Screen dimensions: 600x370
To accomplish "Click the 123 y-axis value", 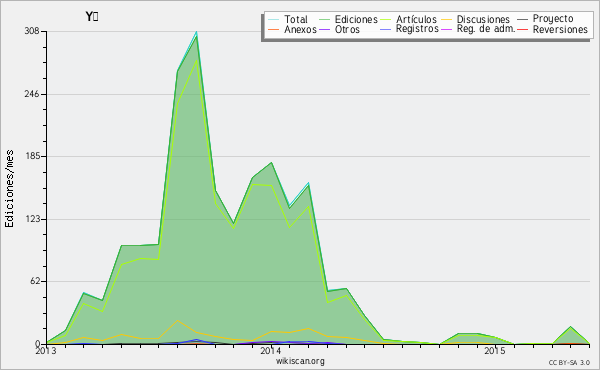I will pyautogui.click(x=32, y=219).
